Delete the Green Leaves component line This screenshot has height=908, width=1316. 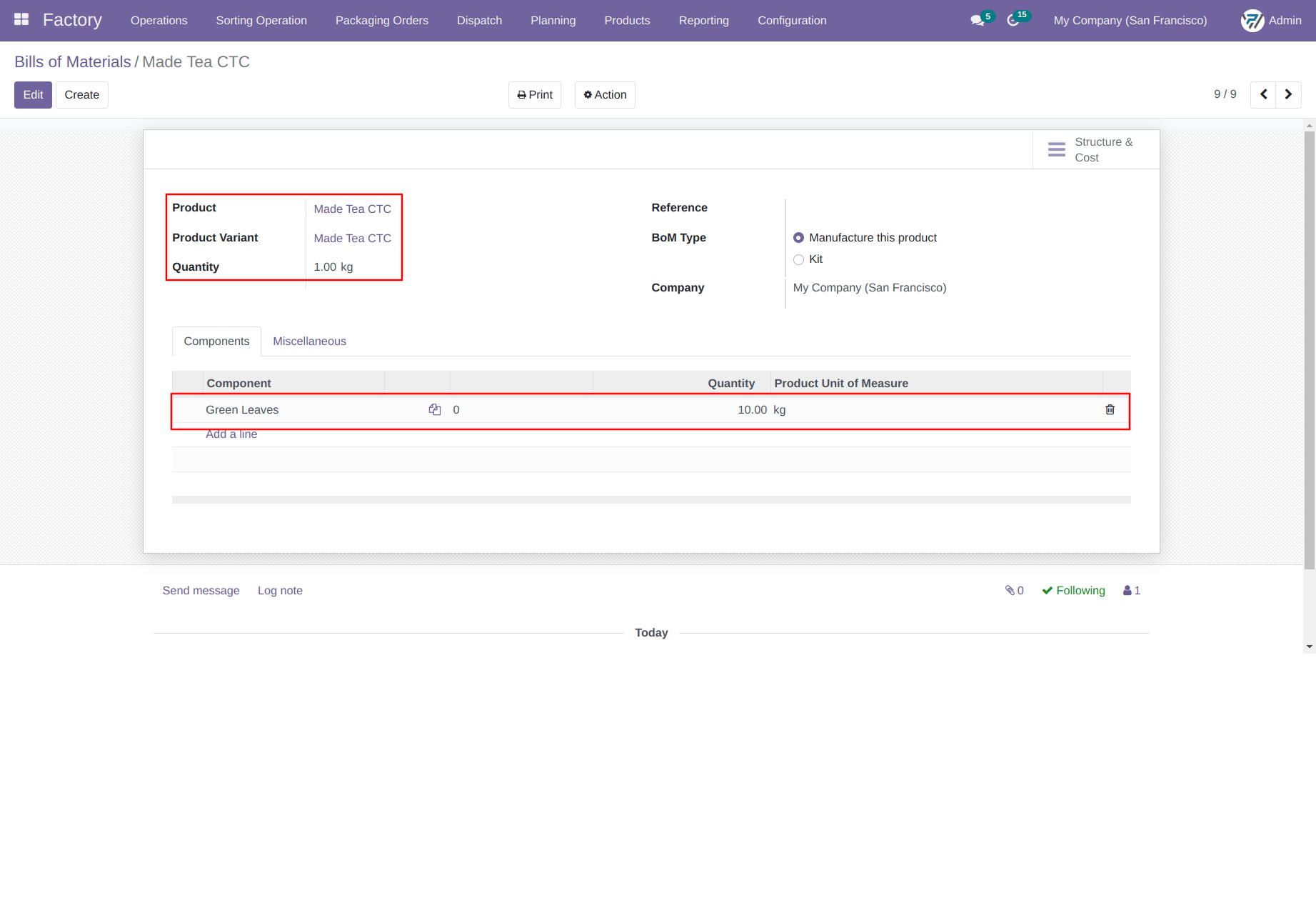pyautogui.click(x=1110, y=409)
